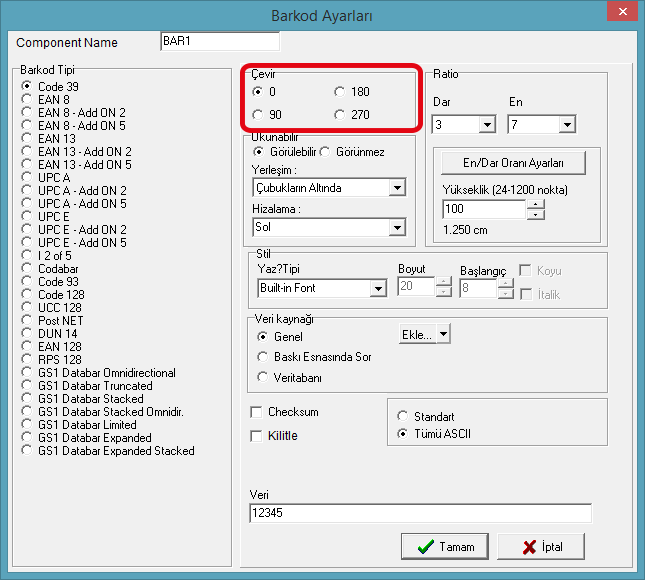Select the Görünmez readability option
The image size is (645, 580).
point(326,152)
